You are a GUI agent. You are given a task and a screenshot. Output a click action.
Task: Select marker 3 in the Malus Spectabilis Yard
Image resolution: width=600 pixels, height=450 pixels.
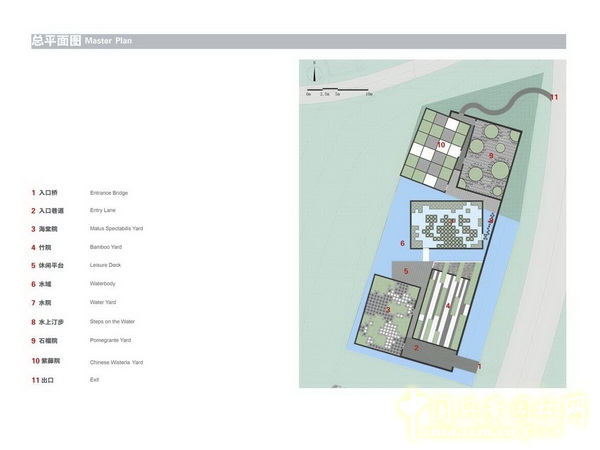pyautogui.click(x=387, y=310)
